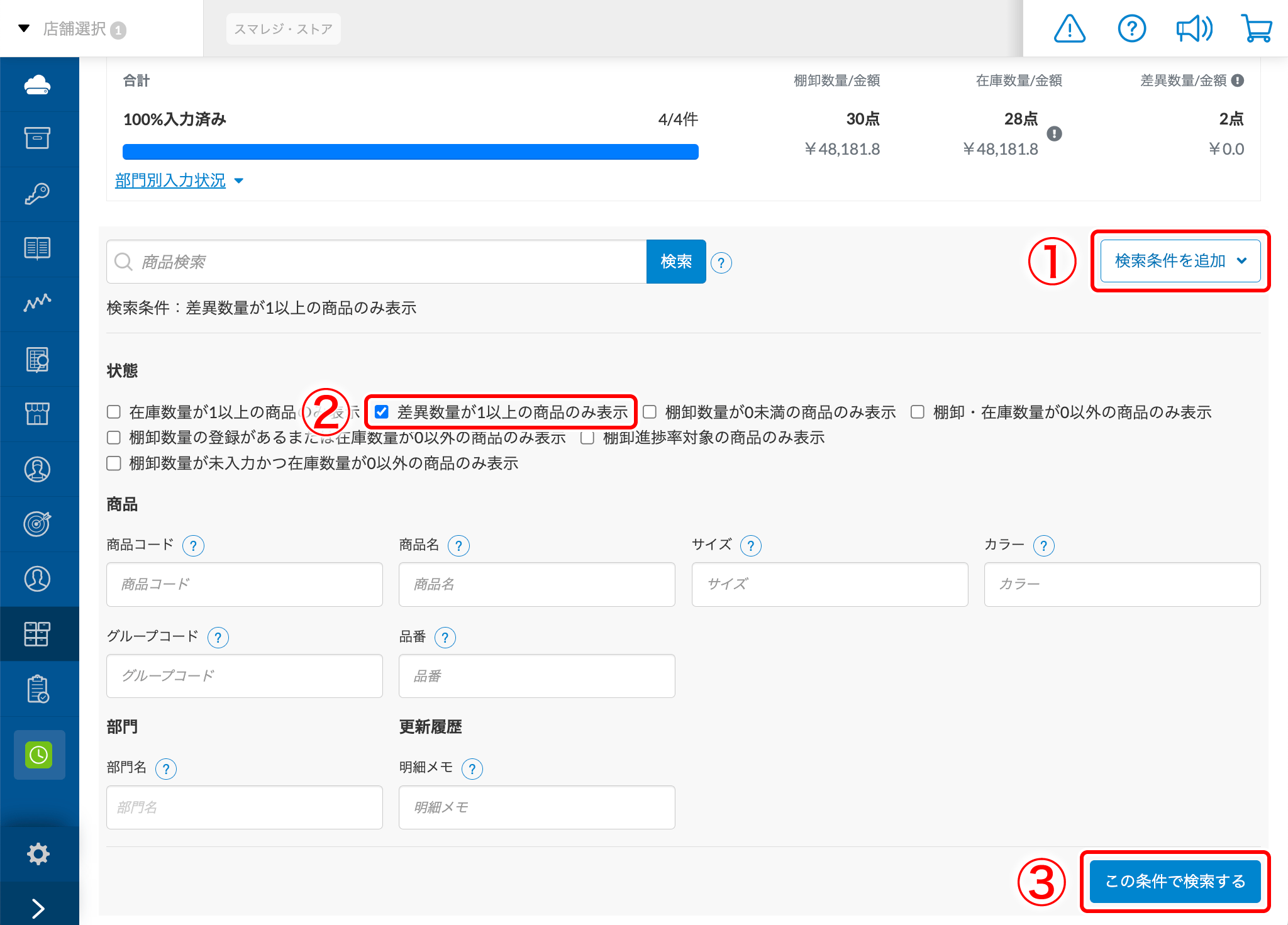Image resolution: width=1288 pixels, height=925 pixels.
Task: Open the shopping cart icon
Action: tap(1256, 28)
